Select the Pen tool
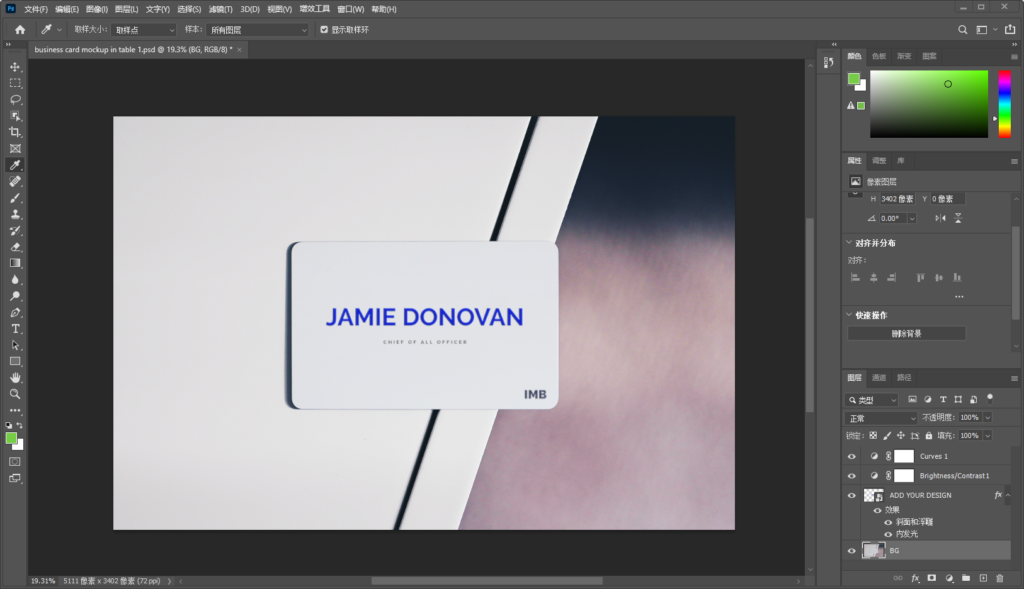Viewport: 1024px width, 589px height. 15,313
